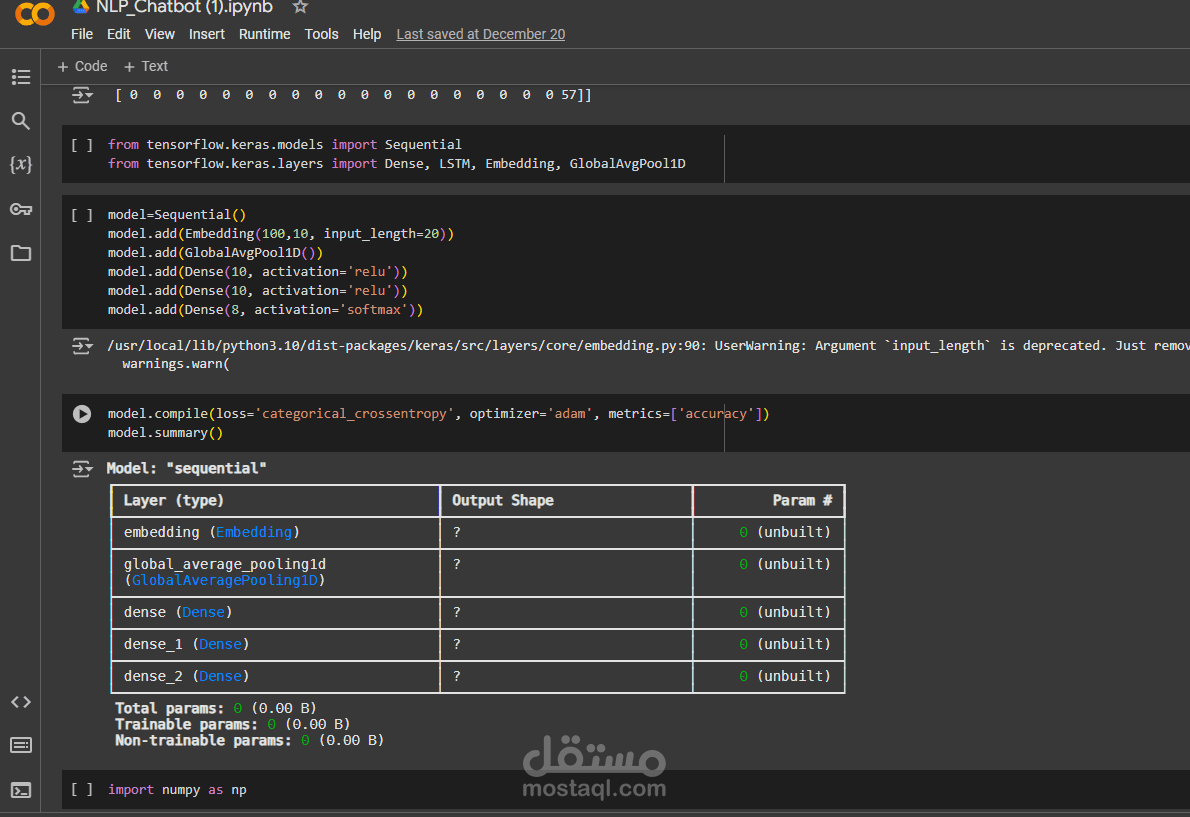Open the Edit menu
Viewport: 1190px width, 817px height.
[x=118, y=34]
